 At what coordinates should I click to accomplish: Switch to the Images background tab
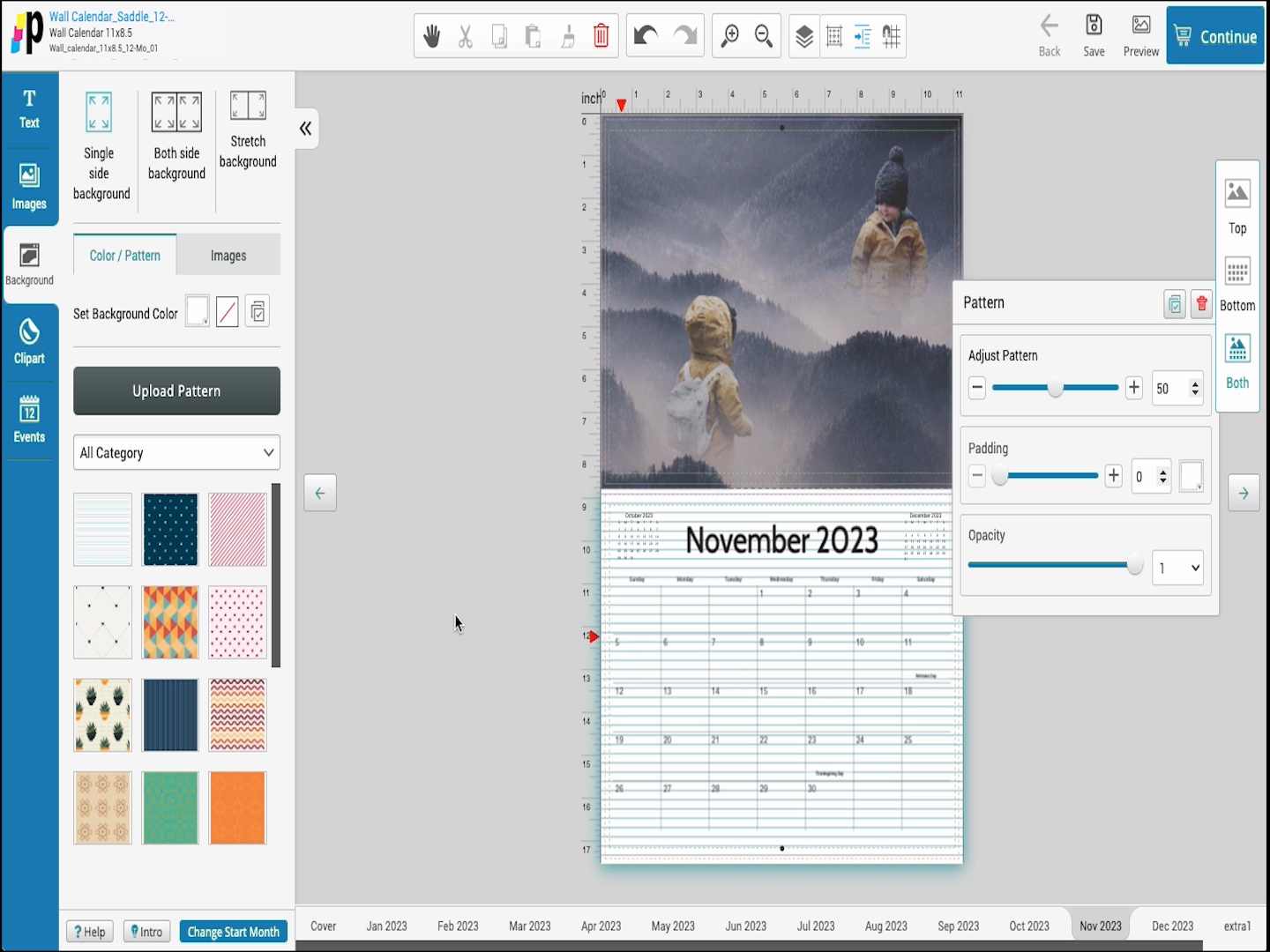[x=228, y=256]
